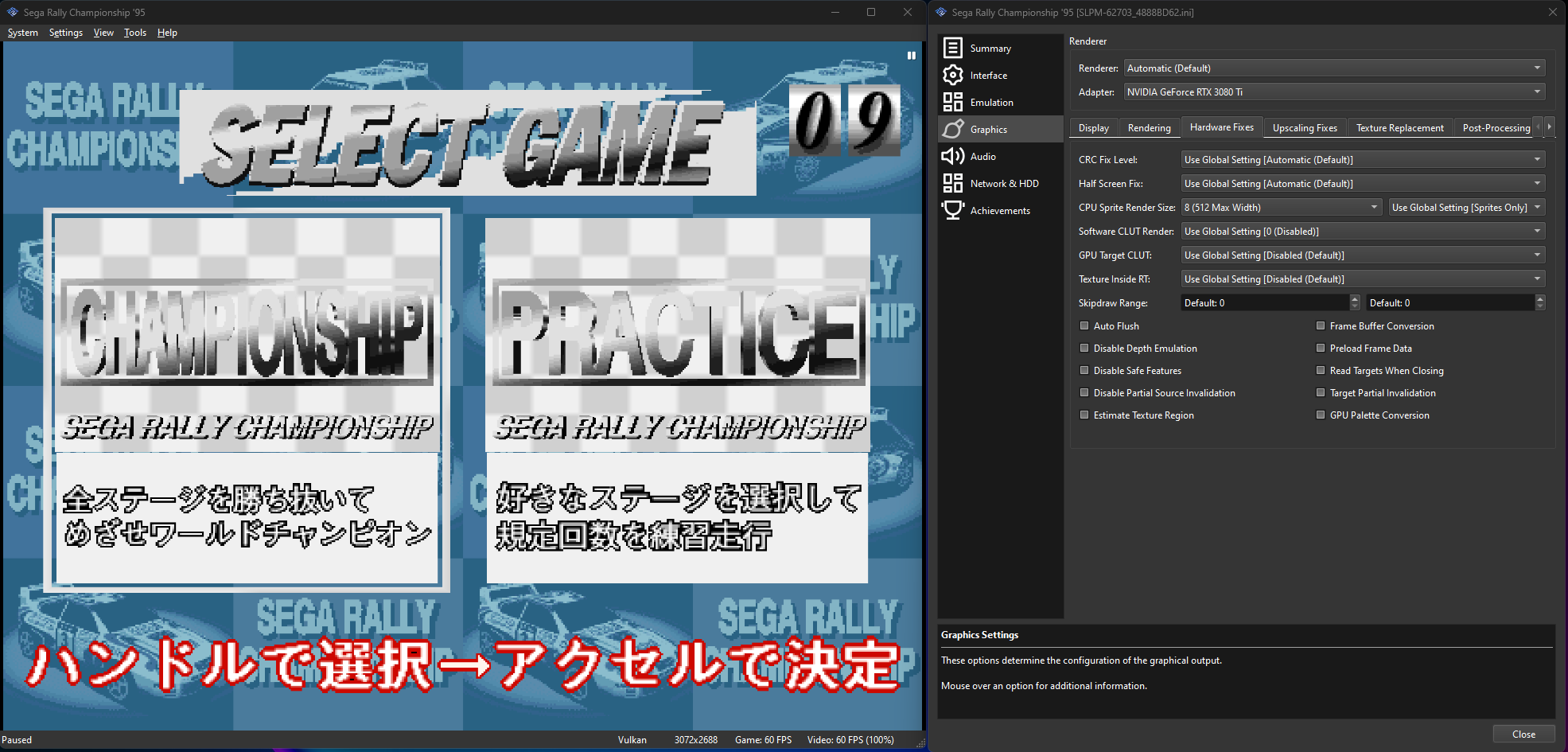Select the Hardware Fixes tab

pyautogui.click(x=1222, y=127)
